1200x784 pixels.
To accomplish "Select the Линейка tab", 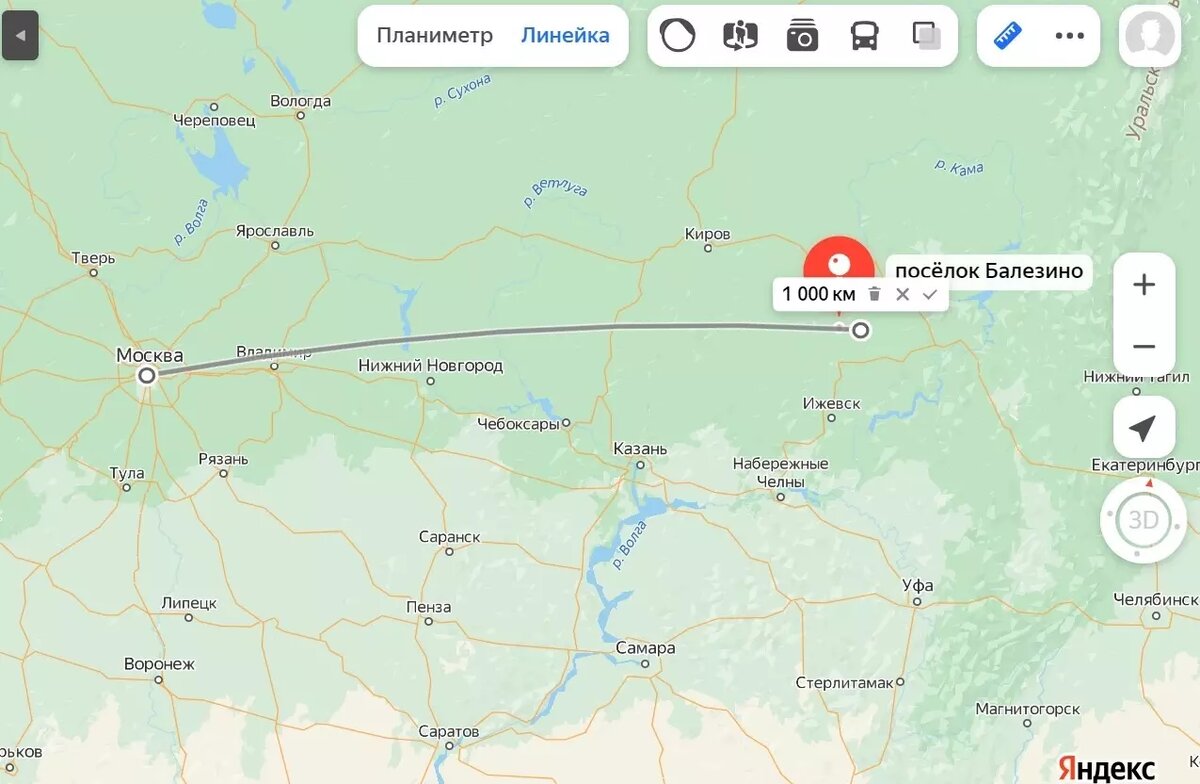I will 565,36.
